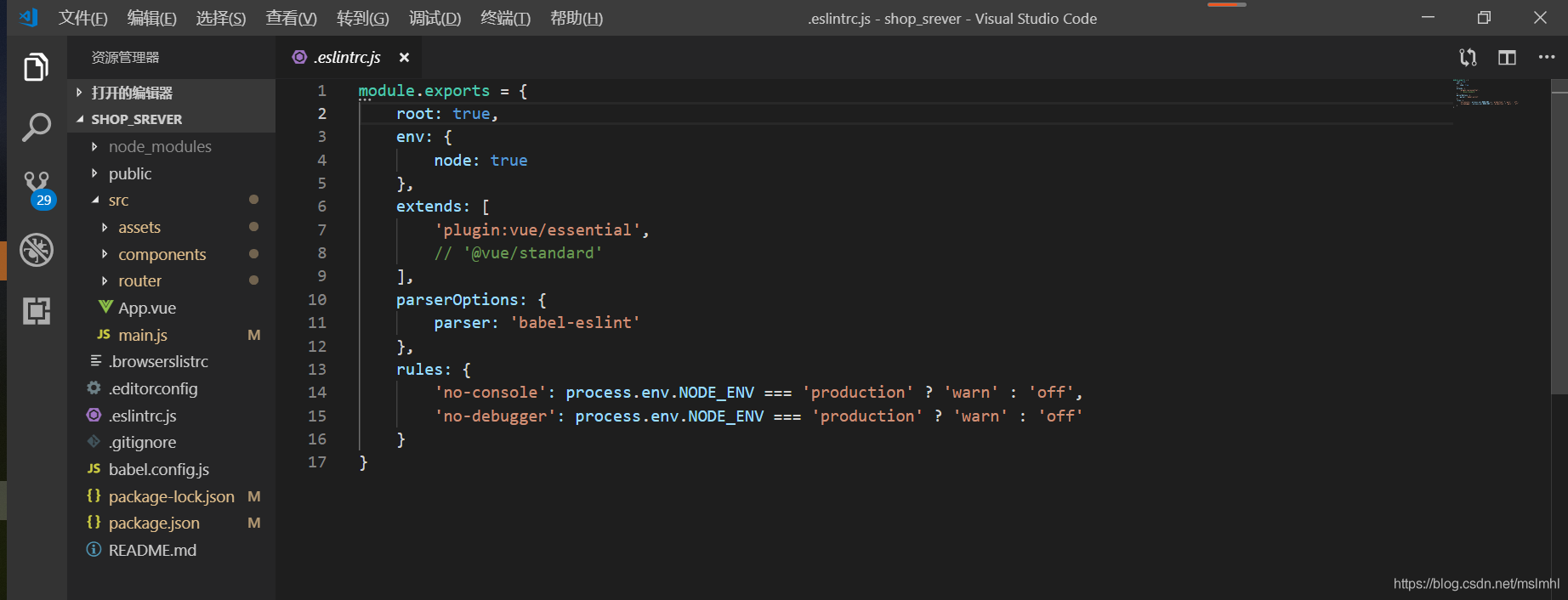
Task: Open App.vue from the file tree
Action: coord(147,308)
